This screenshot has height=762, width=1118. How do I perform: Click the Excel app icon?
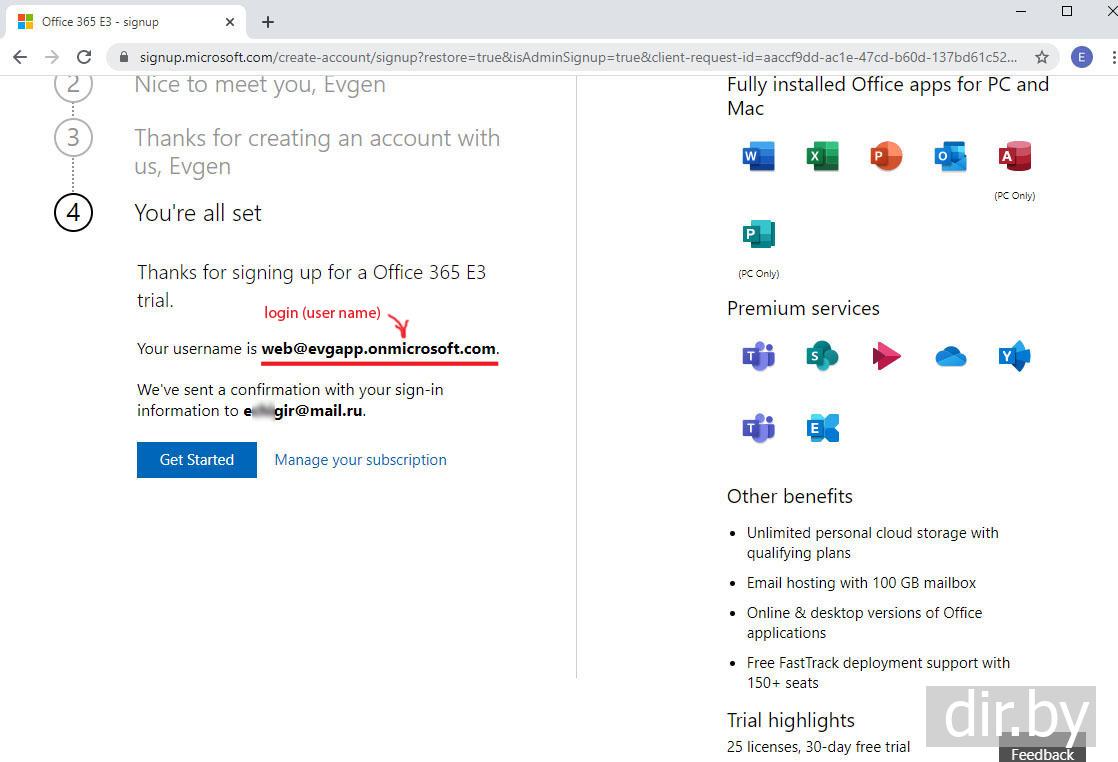[822, 156]
